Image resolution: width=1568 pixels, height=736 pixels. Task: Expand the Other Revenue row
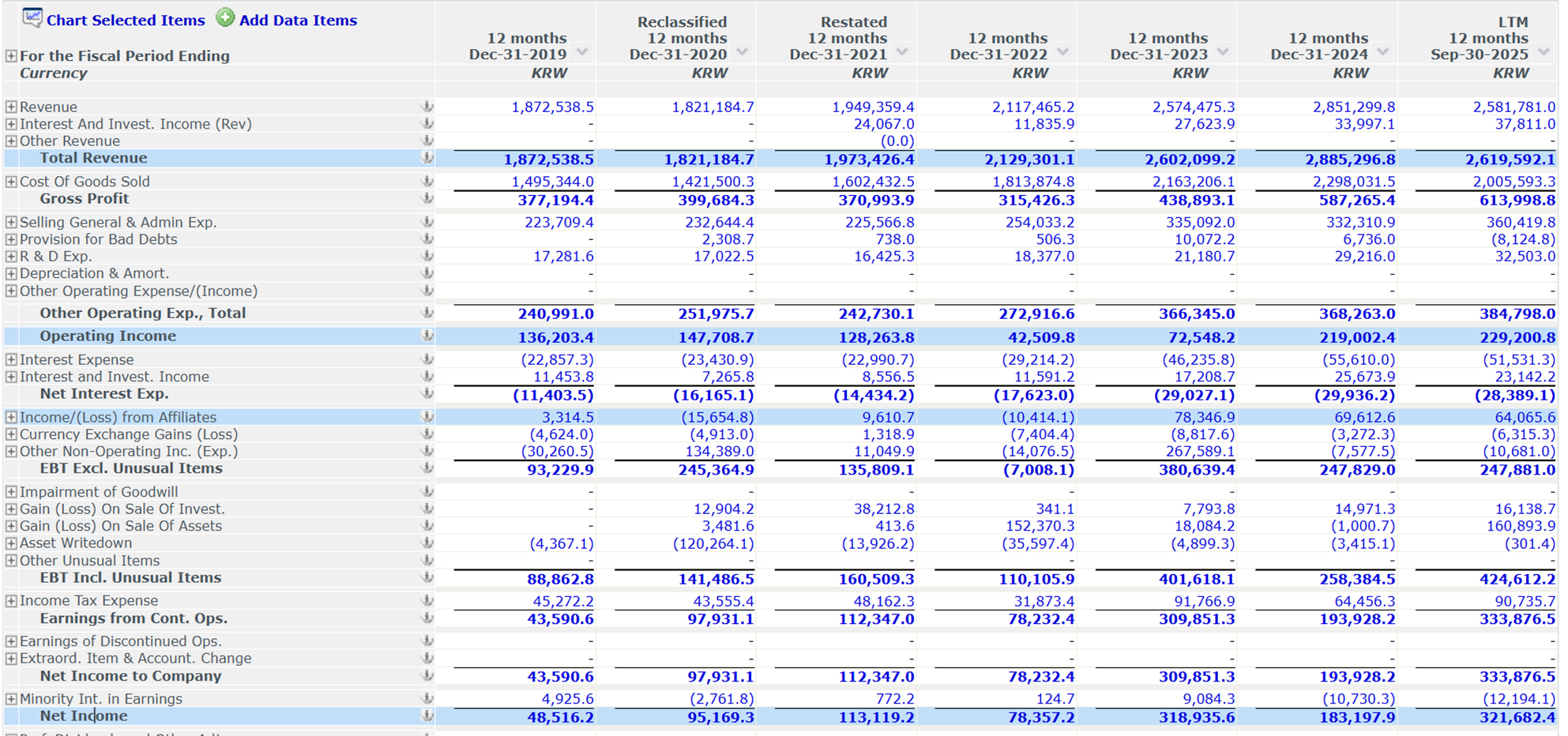coord(11,141)
